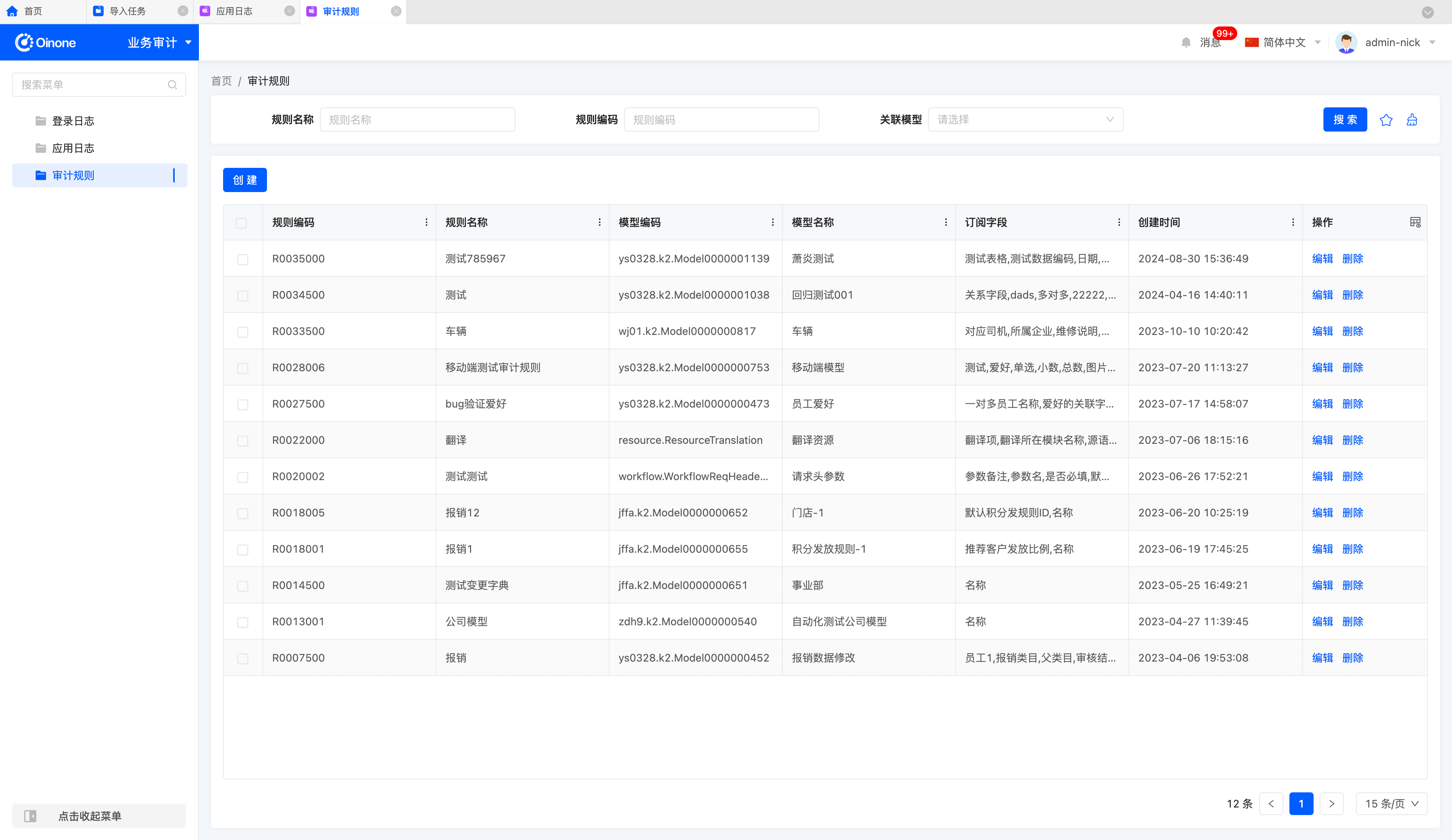Click the home icon in the tab bar
The height and width of the screenshot is (840, 1452).
pos(12,11)
